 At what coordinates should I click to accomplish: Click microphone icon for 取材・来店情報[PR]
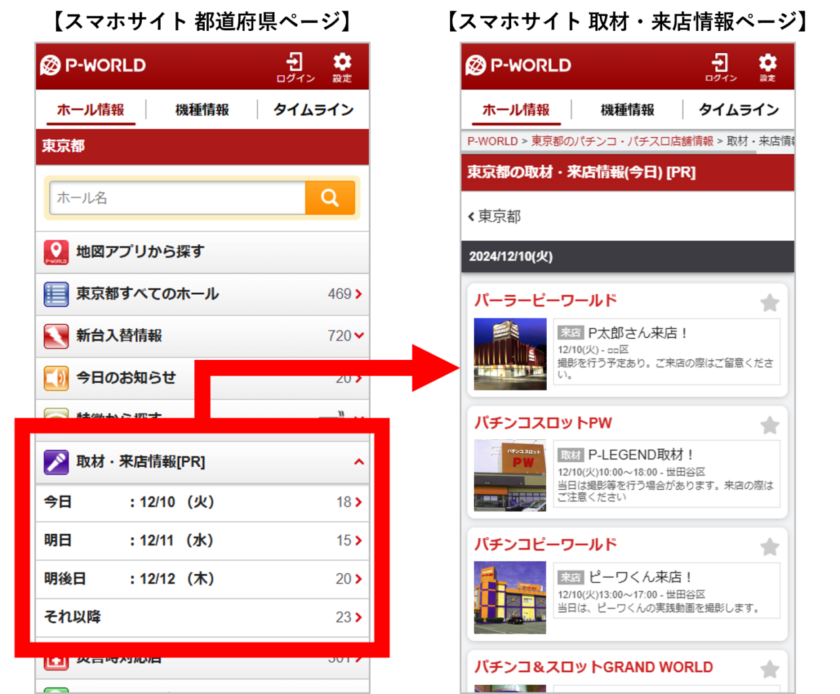56,462
